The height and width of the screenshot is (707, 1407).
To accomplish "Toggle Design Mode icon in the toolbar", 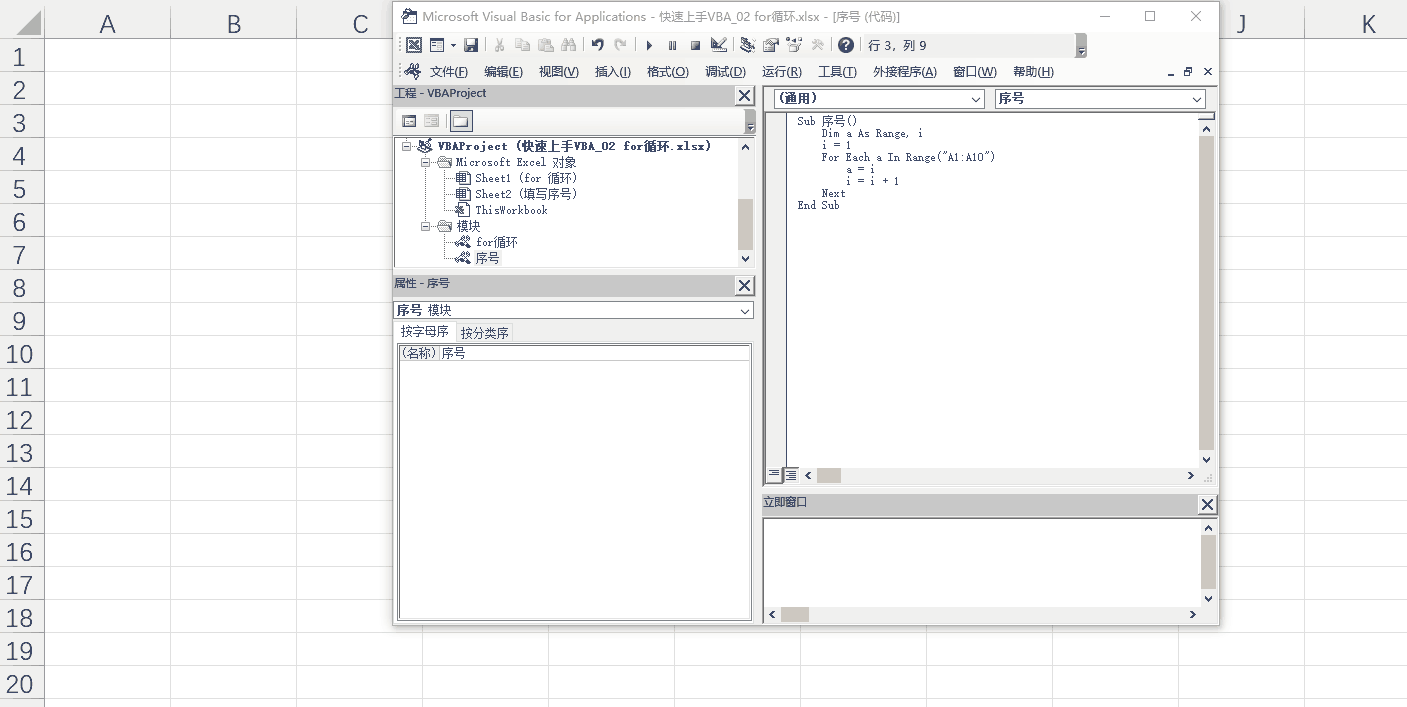I will (x=718, y=45).
